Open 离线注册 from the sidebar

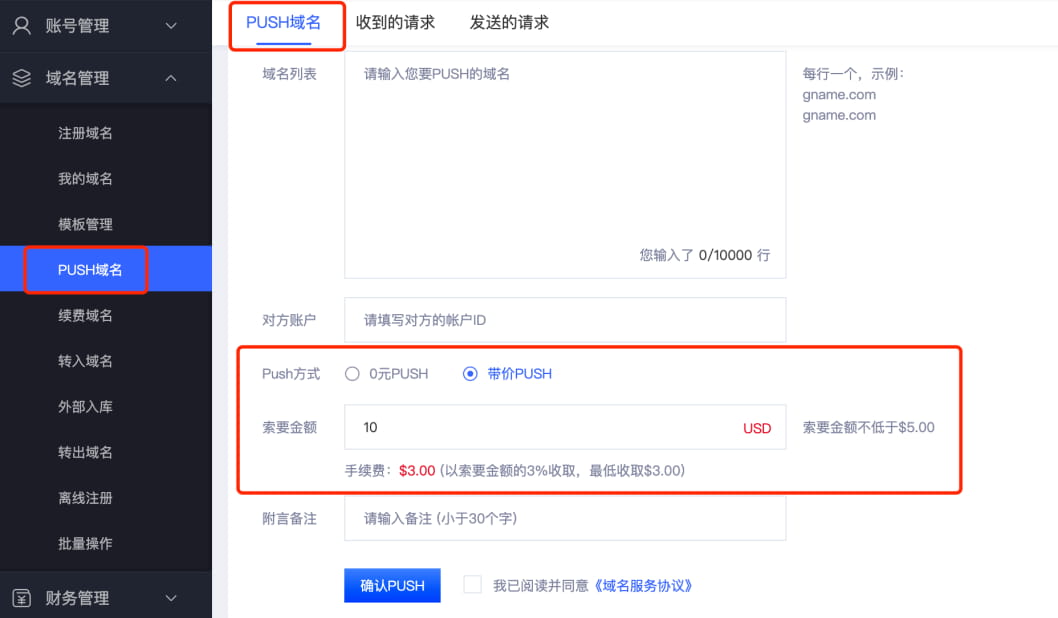pos(85,497)
